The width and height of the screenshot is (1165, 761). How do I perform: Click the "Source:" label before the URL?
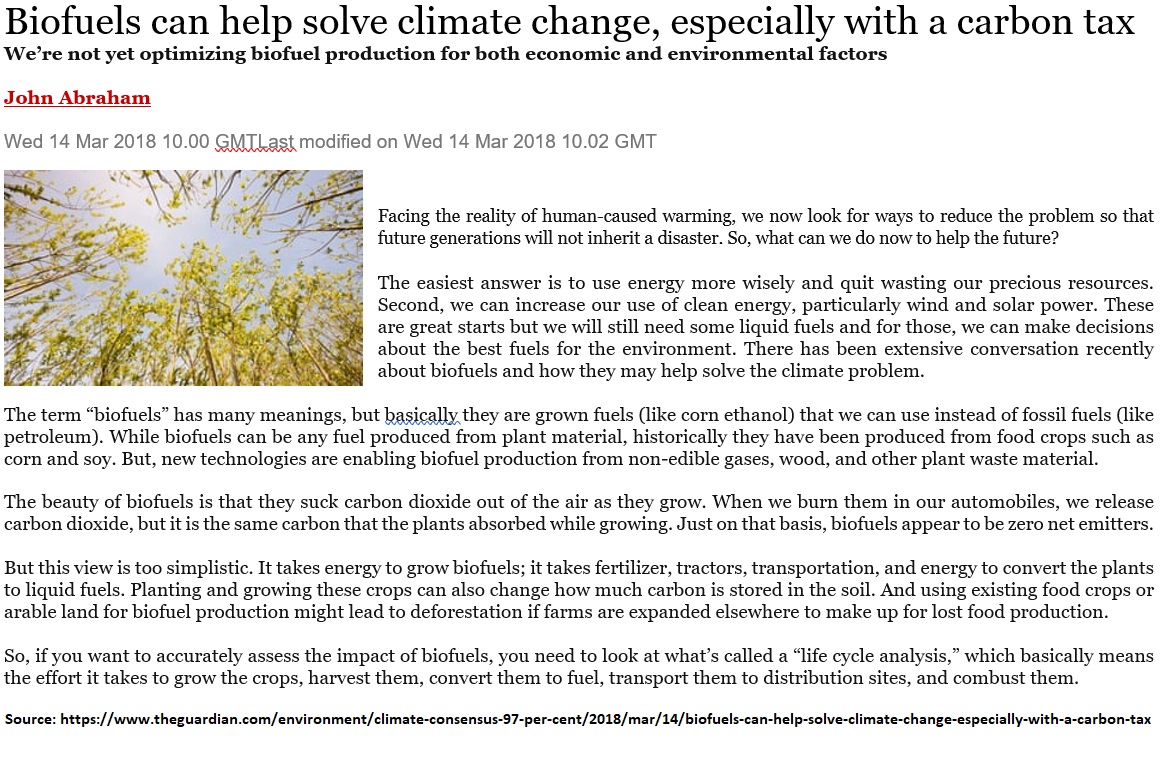point(31,719)
